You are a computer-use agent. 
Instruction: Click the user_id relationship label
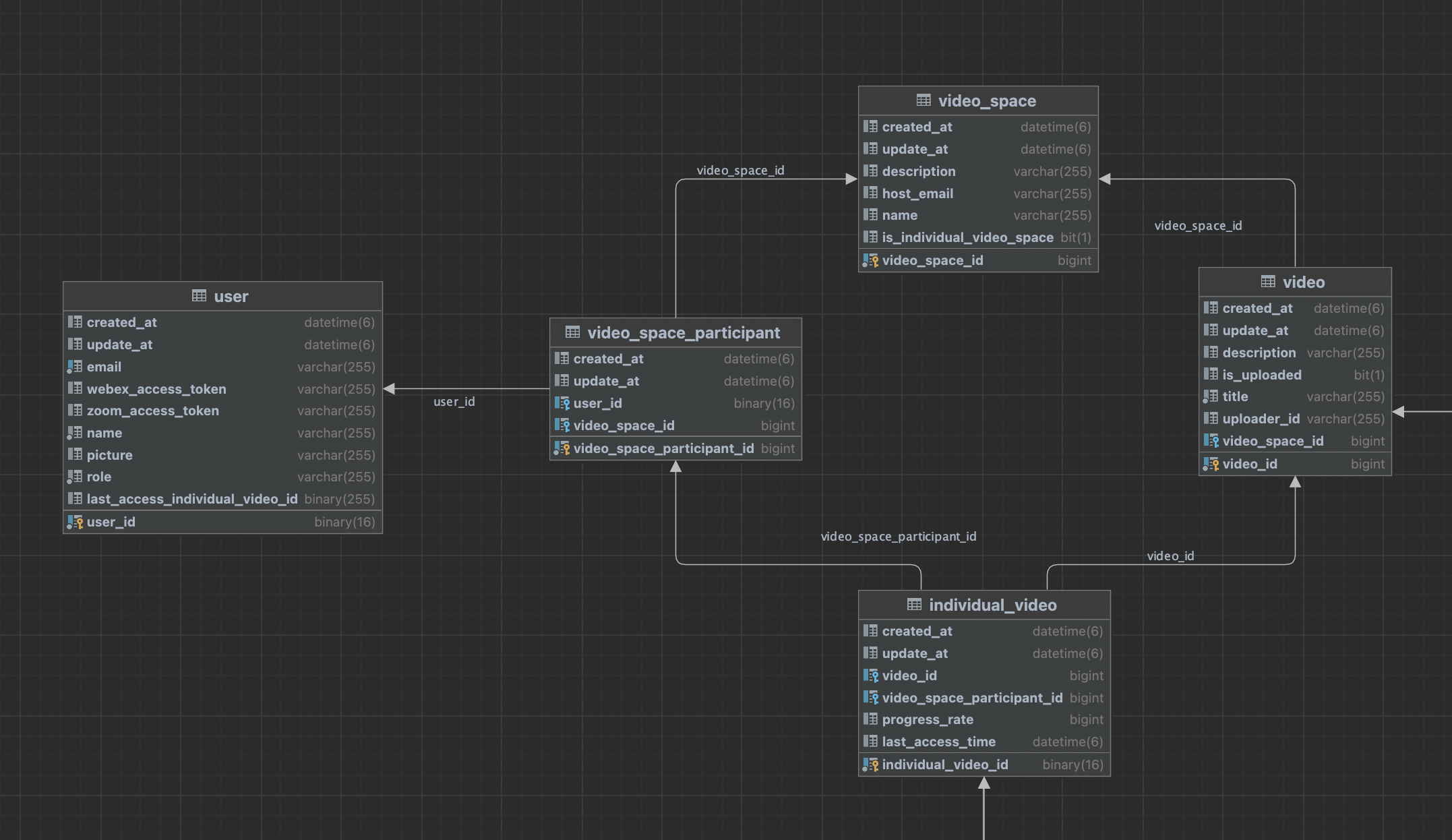(x=454, y=402)
